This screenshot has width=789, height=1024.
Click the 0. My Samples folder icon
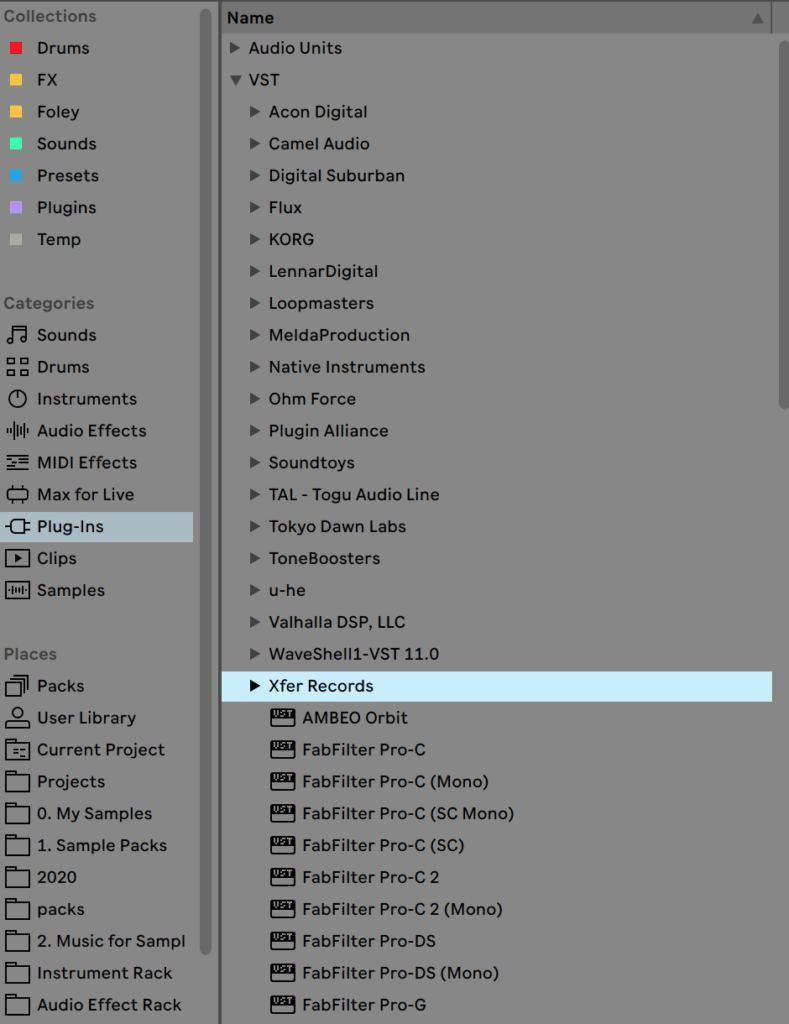pyautogui.click(x=17, y=814)
